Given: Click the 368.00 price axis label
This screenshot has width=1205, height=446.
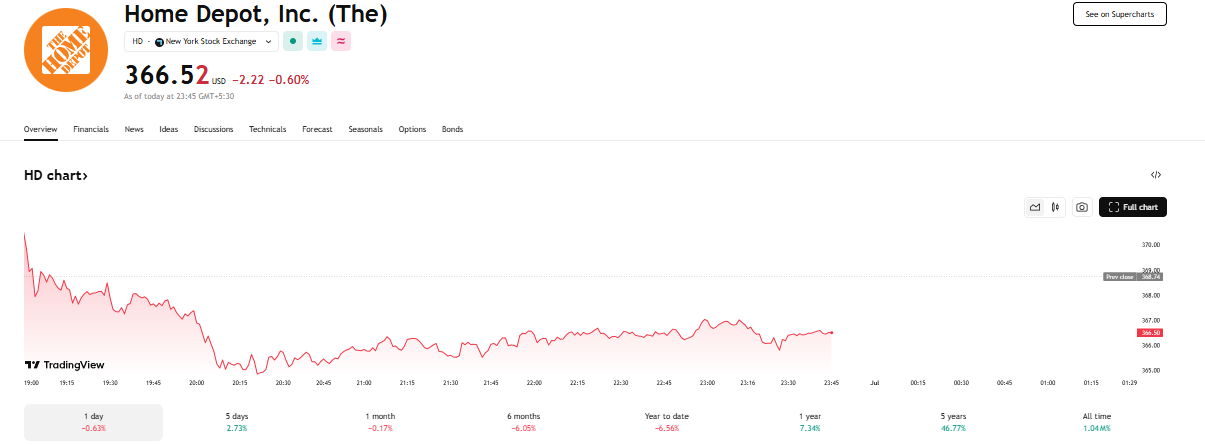Looking at the screenshot, I should (x=1151, y=295).
